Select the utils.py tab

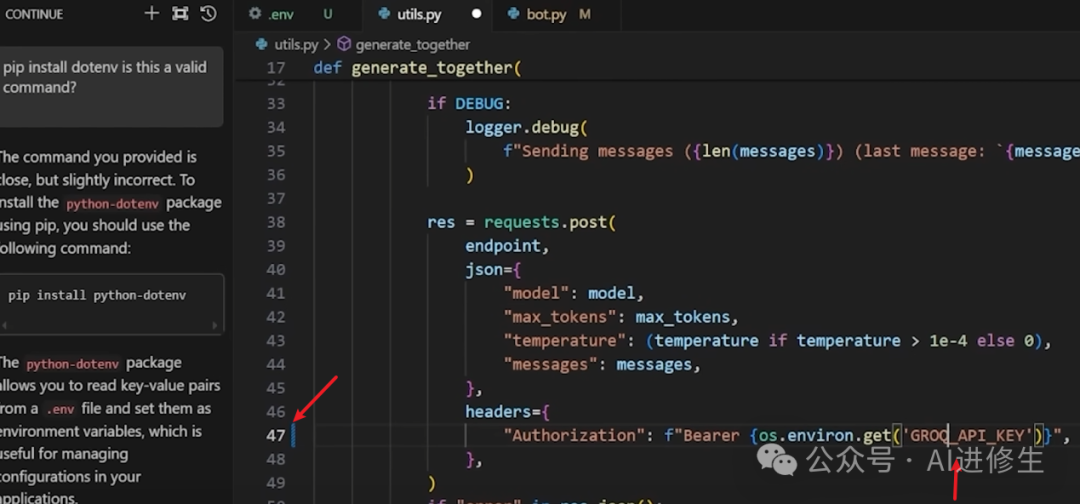click(427, 14)
